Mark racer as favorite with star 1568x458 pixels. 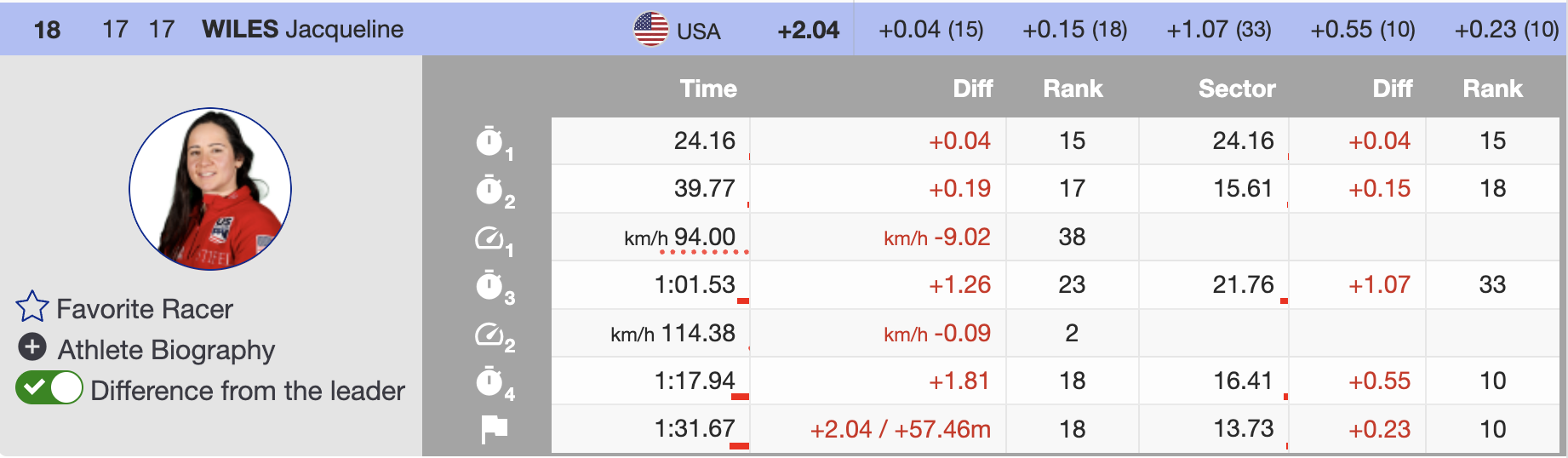(x=32, y=307)
